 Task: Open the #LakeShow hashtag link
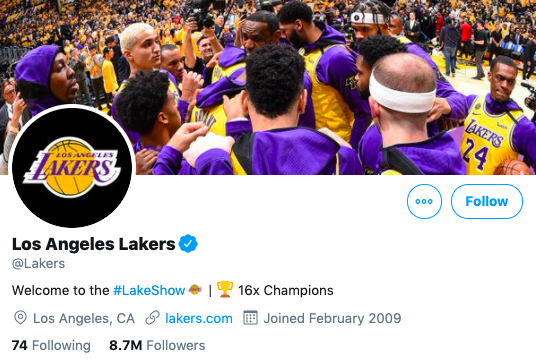149,290
